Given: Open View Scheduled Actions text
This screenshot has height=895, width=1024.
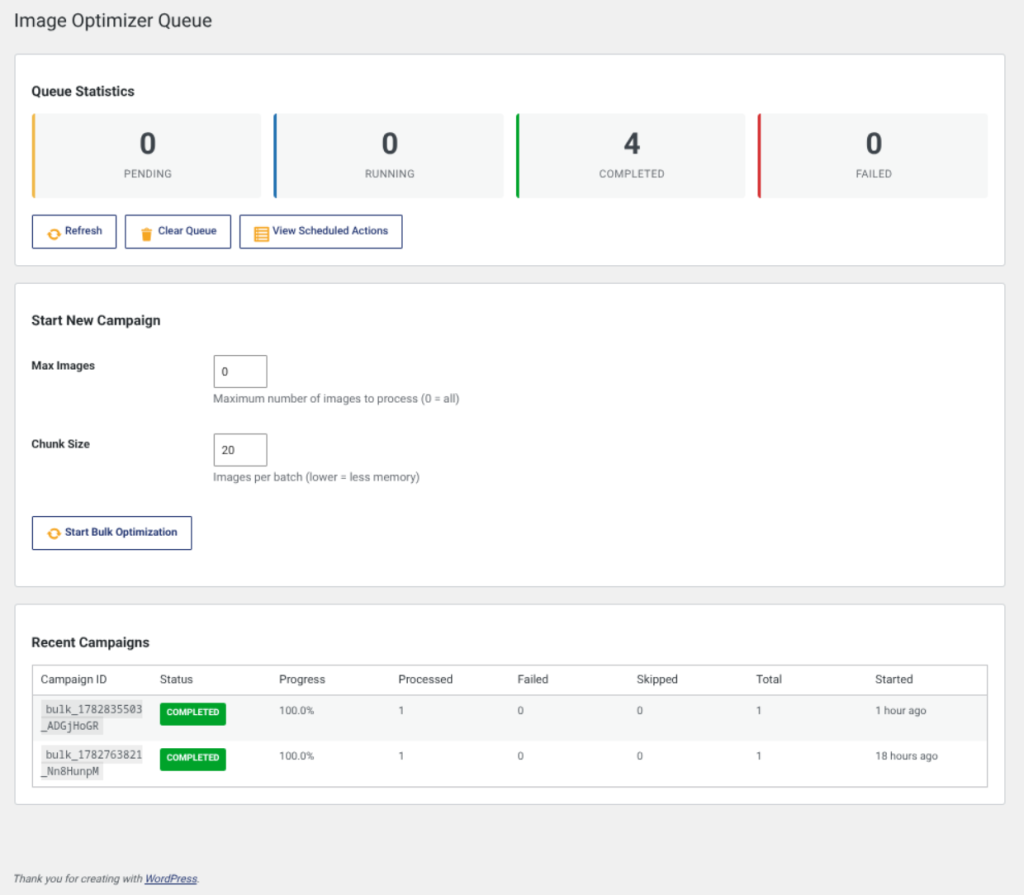Looking at the screenshot, I should pos(330,231).
